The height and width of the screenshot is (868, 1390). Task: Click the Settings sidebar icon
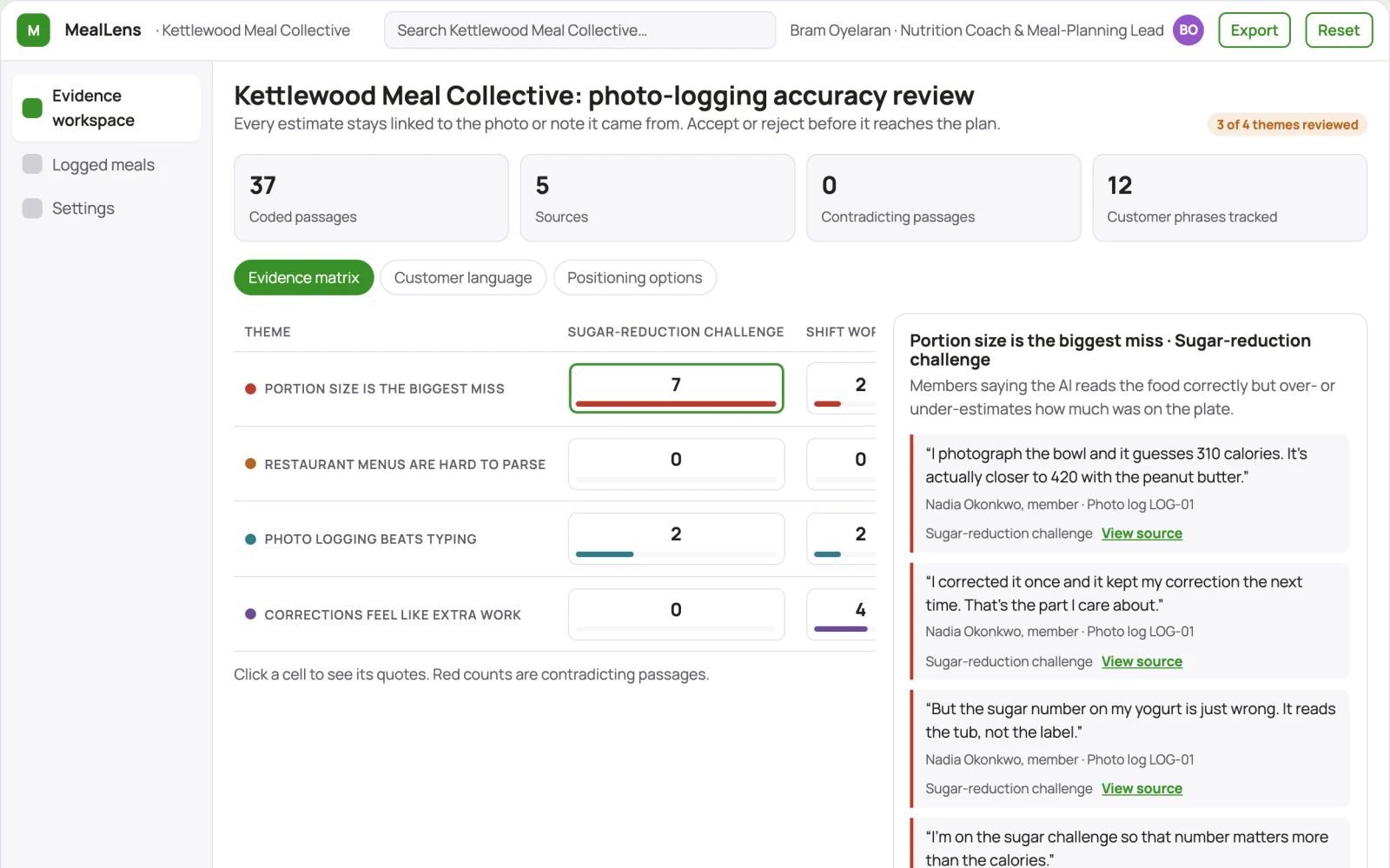coord(32,208)
